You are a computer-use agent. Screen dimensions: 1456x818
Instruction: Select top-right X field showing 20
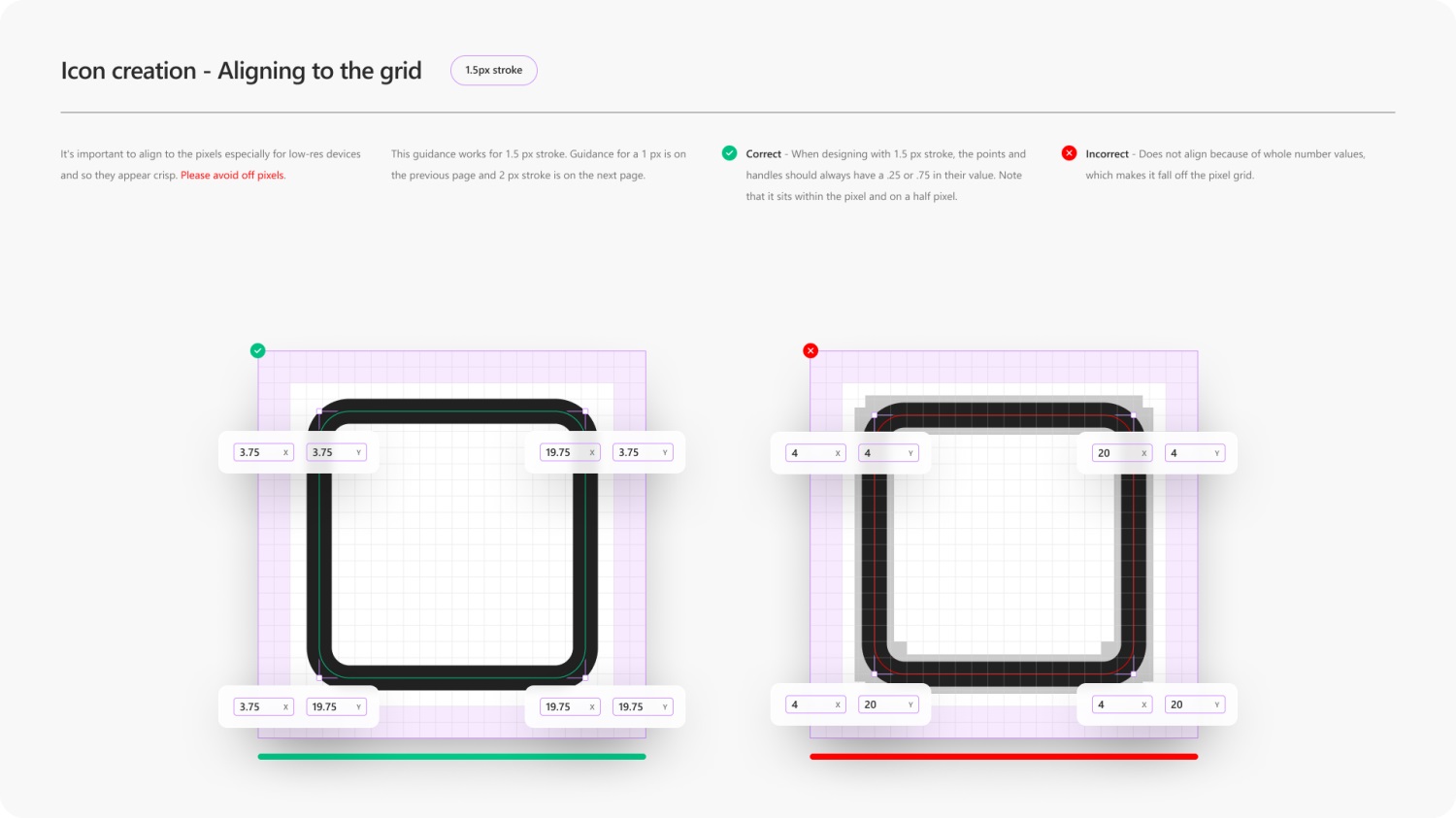coord(1122,453)
